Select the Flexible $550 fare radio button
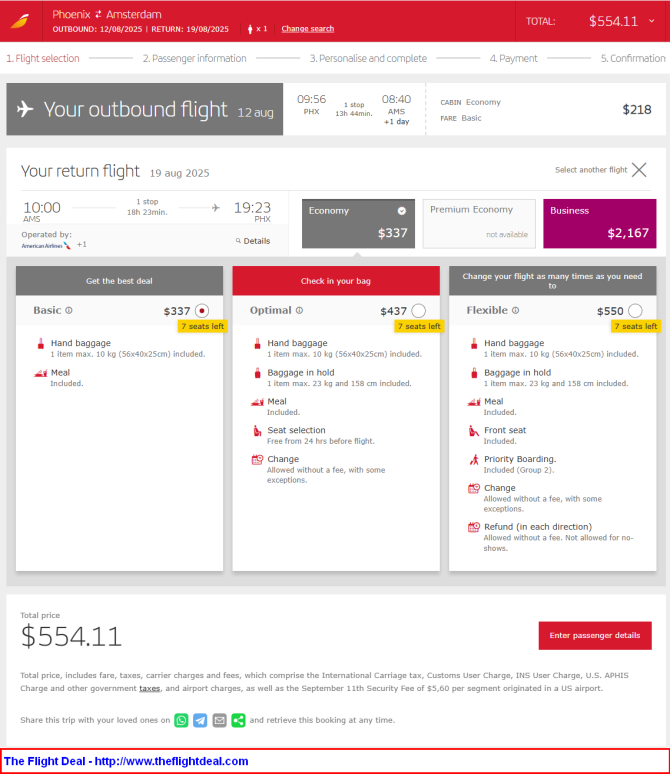This screenshot has width=670, height=774. 635,311
